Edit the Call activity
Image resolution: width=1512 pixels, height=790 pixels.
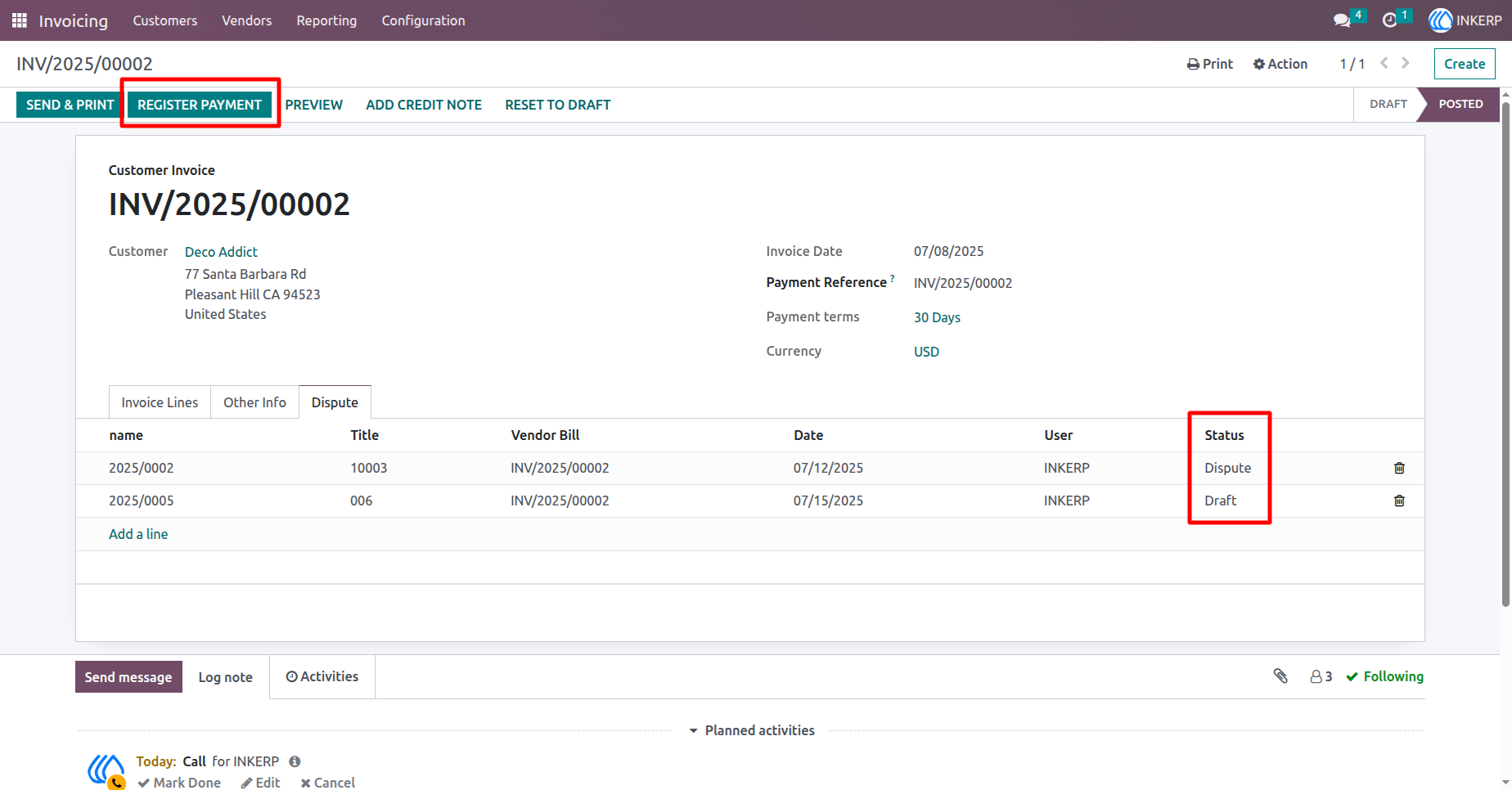click(x=260, y=782)
